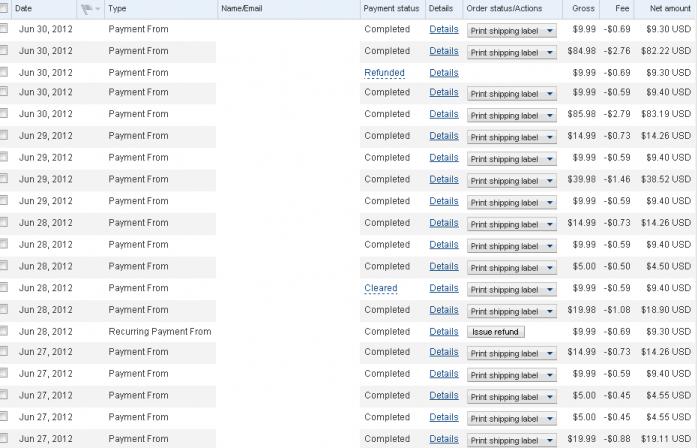698x448 pixels.
Task: Click the '$85.98' gross amount
Action: 581,114
